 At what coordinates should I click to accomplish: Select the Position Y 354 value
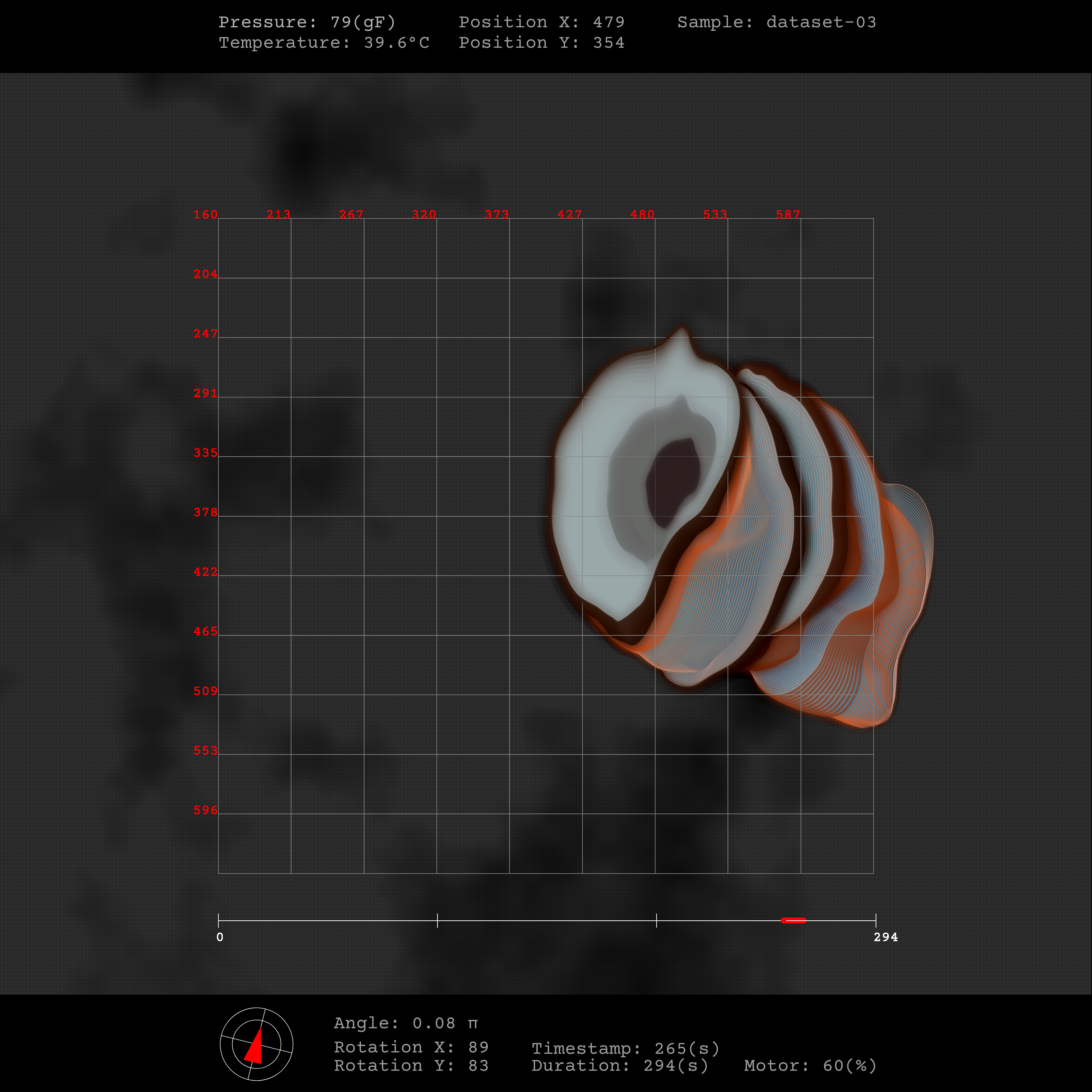pyautogui.click(x=608, y=43)
